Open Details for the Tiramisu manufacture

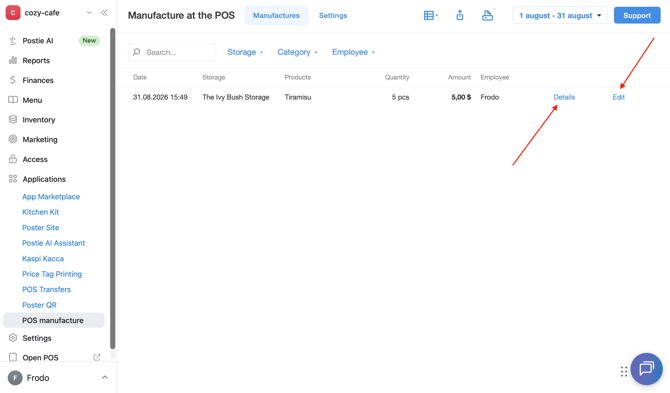[x=564, y=97]
